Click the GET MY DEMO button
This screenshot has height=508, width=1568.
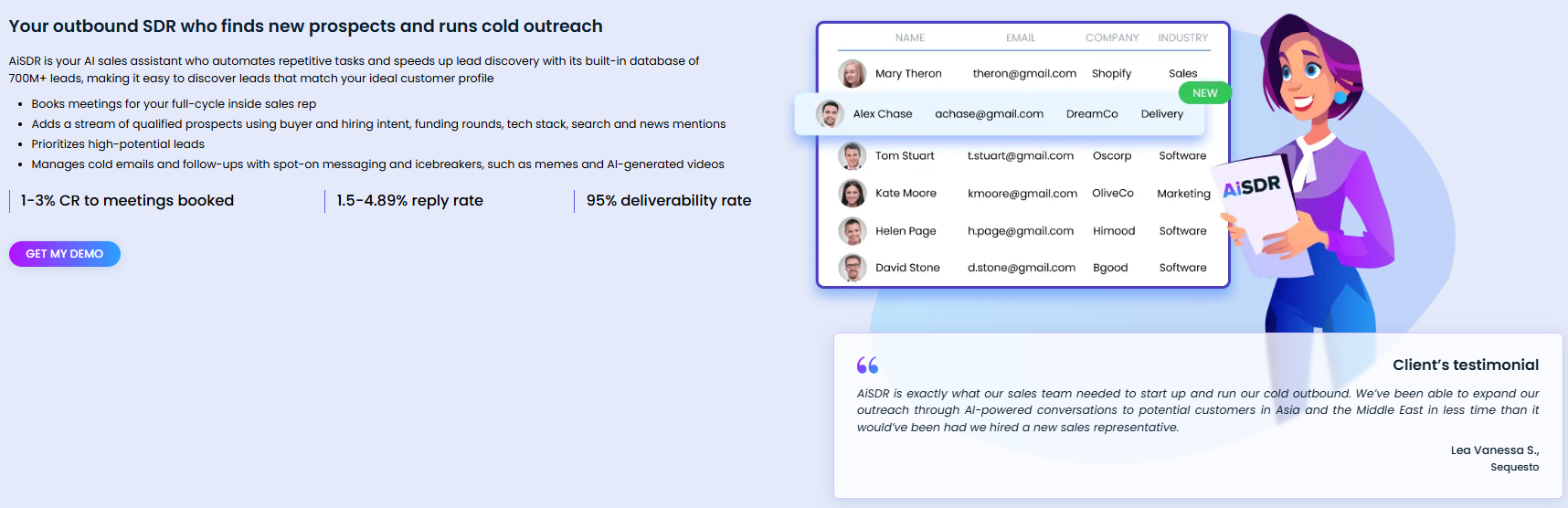[x=65, y=254]
